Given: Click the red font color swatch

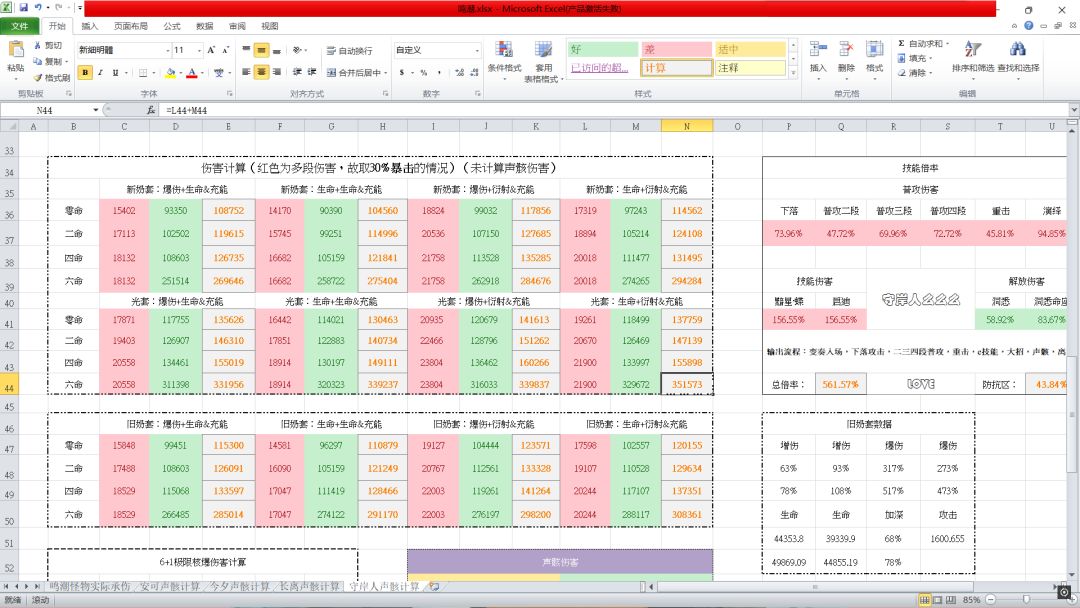Looking at the screenshot, I should point(192,72).
